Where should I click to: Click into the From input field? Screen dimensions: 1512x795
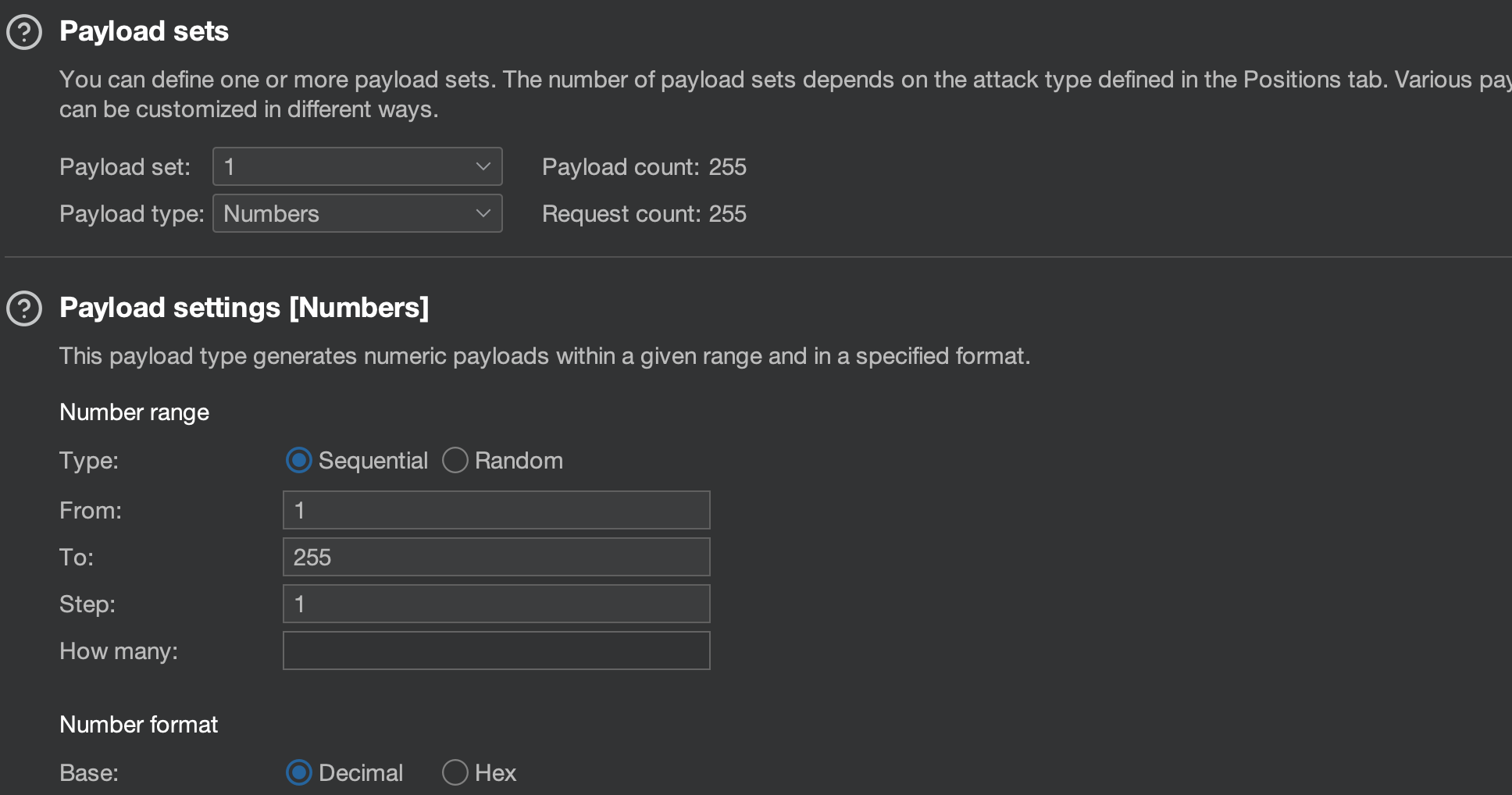496,510
